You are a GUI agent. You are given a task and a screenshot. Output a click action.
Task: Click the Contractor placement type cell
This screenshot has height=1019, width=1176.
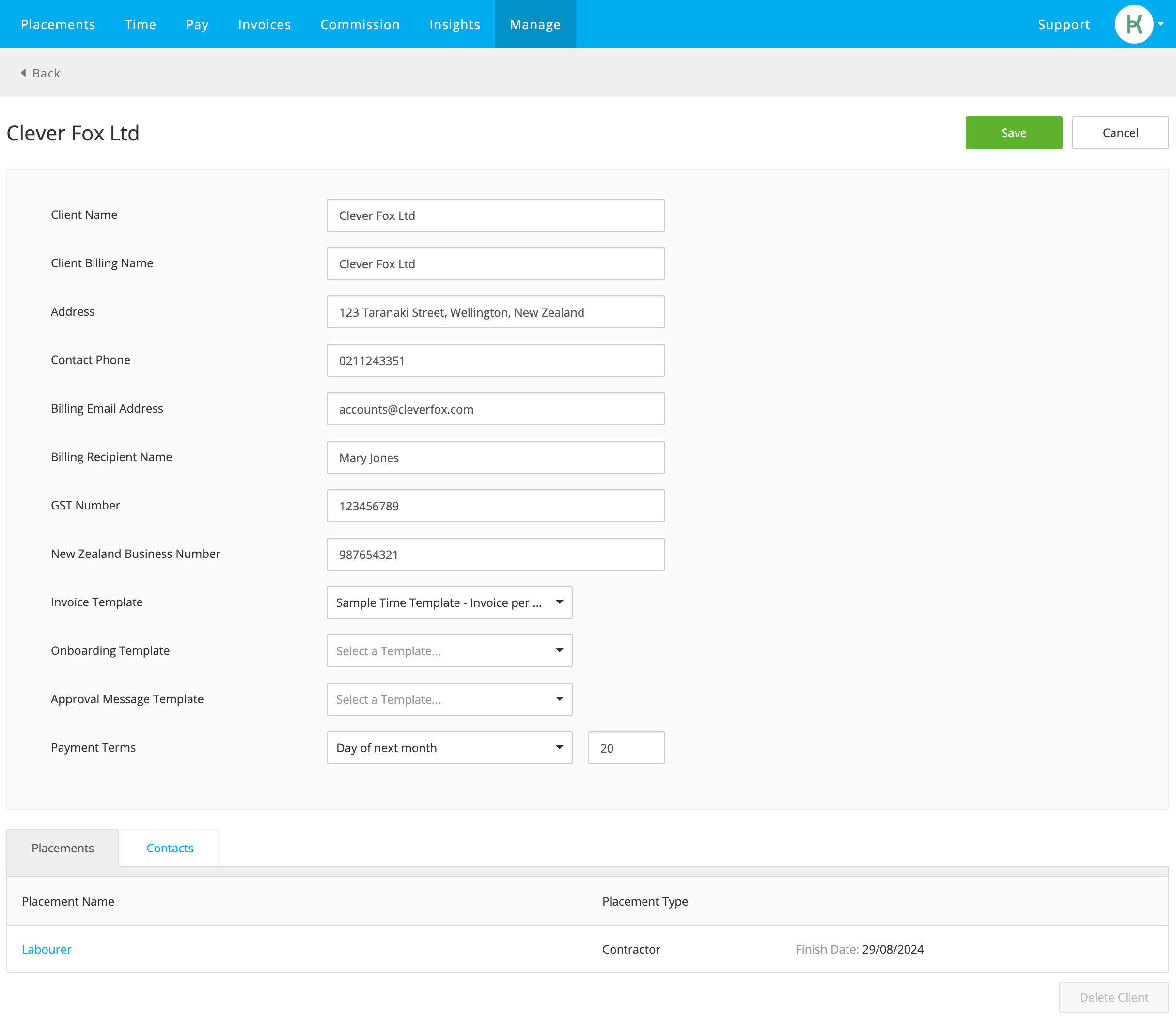coord(631,949)
